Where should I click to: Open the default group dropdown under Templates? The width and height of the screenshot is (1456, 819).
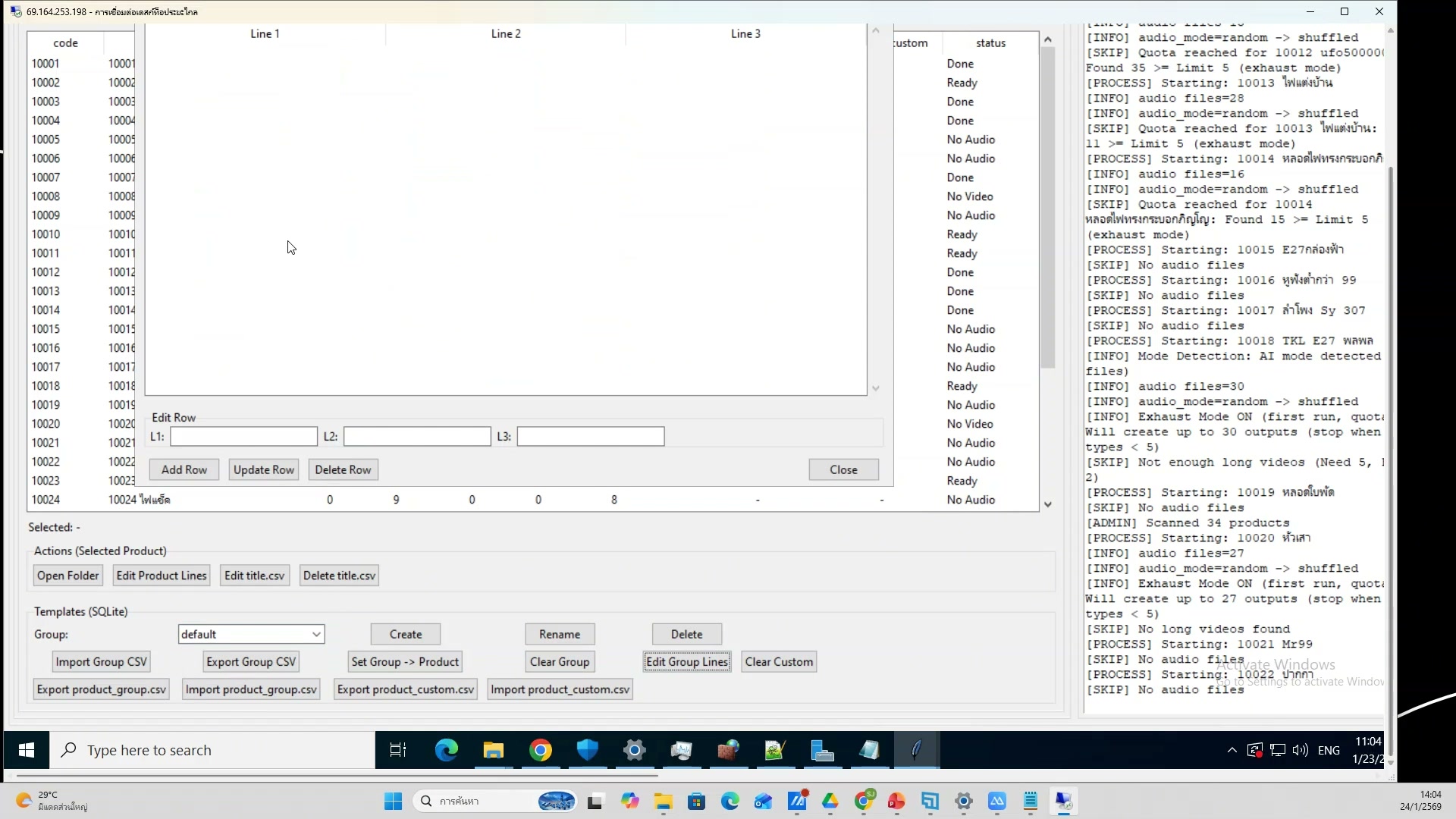250,634
